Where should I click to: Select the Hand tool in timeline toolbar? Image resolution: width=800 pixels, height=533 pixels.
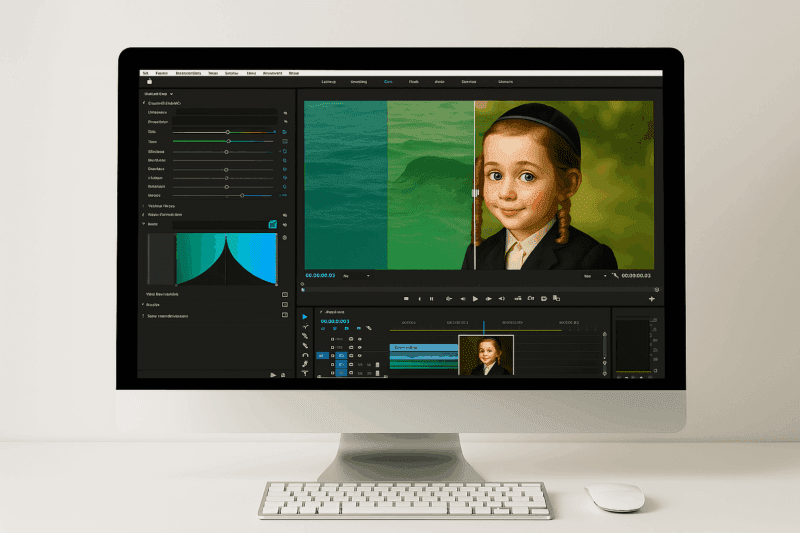pos(305,364)
